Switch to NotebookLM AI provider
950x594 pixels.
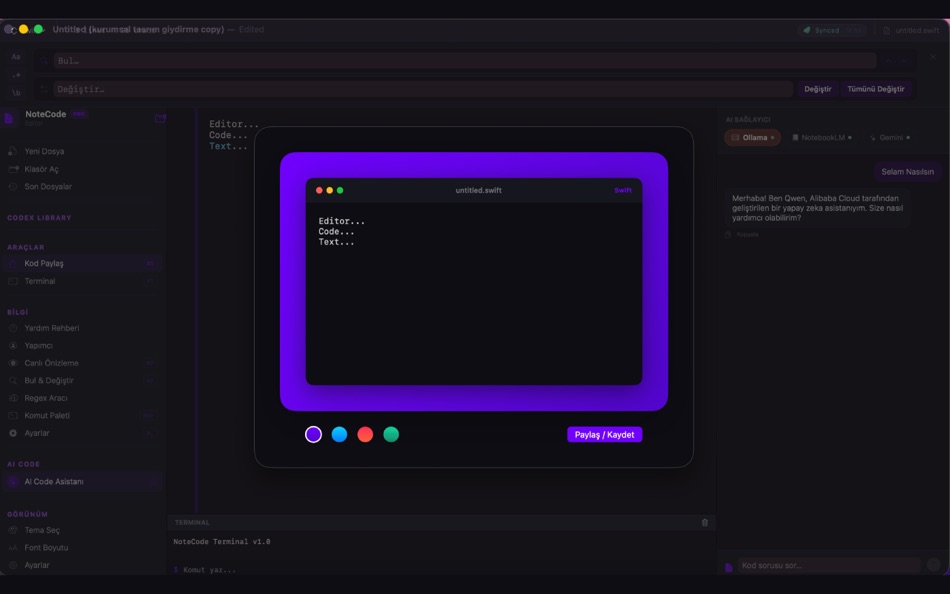822,138
